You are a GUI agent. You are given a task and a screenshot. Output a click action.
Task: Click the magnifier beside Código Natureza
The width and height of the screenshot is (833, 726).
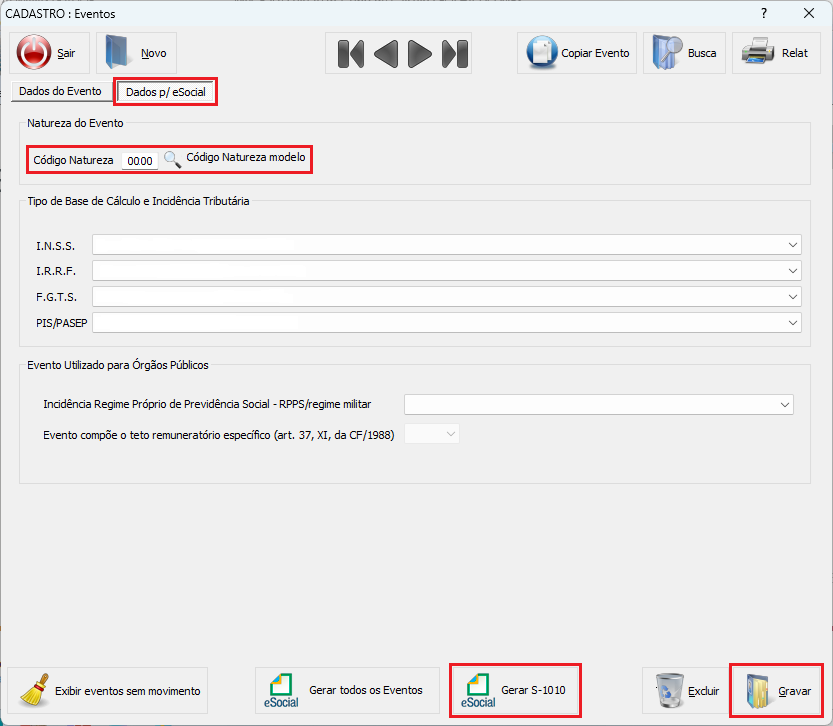[x=173, y=159]
